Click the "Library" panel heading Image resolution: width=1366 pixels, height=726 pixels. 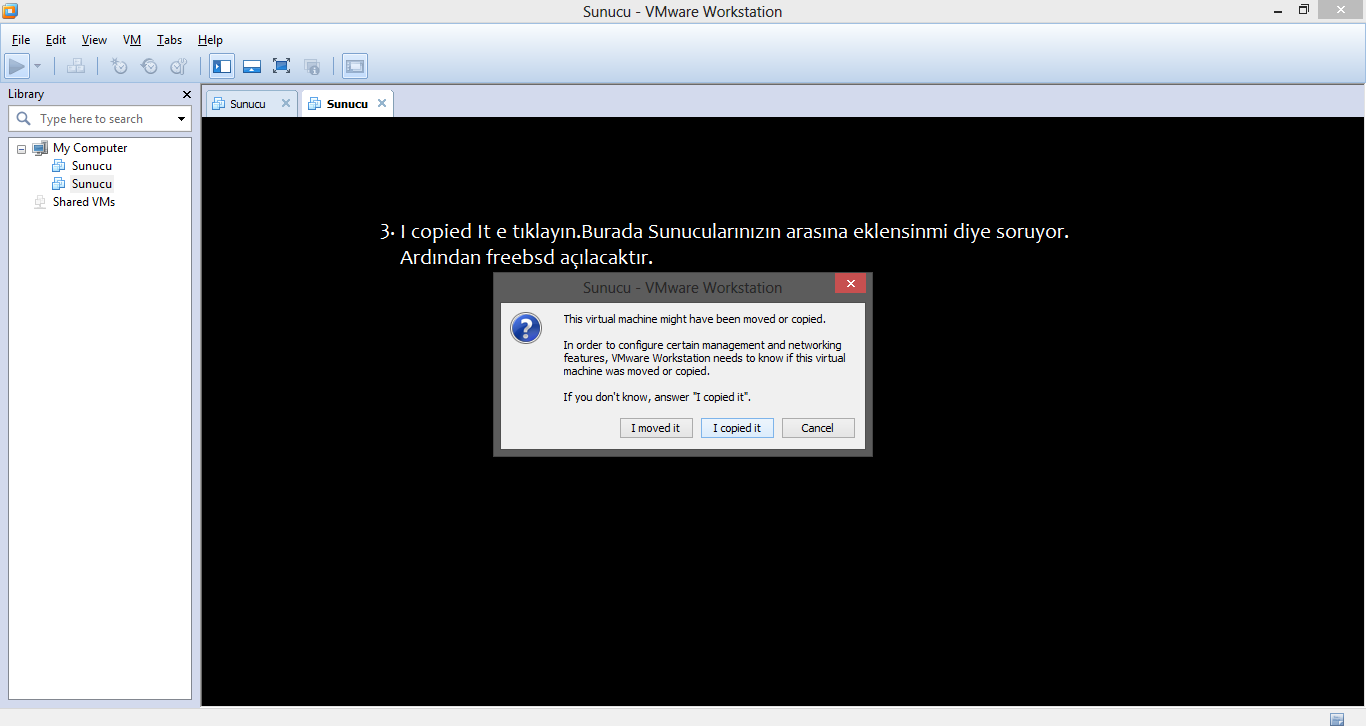26,94
